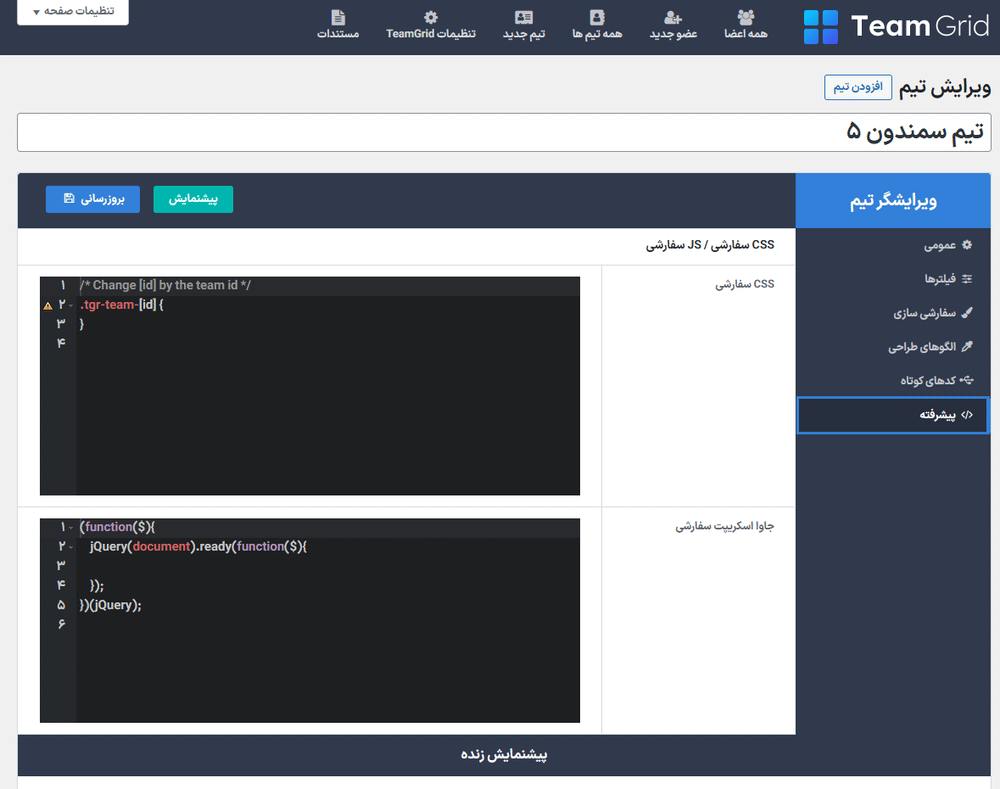This screenshot has width=1000, height=789.
Task: Collapse the fold arrow on JavaScript line 2
Action: point(72,547)
